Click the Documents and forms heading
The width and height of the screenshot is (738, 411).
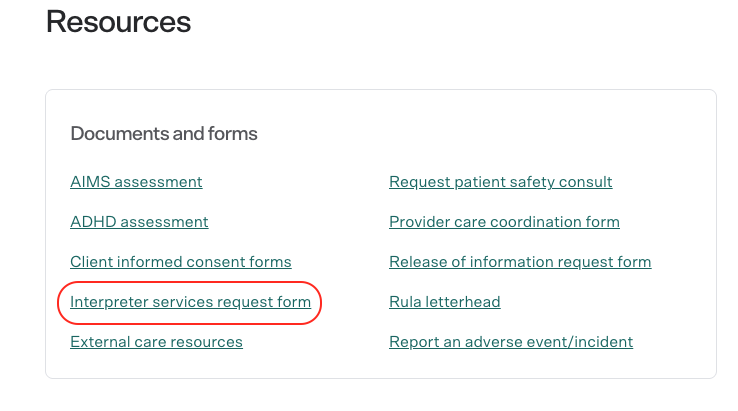click(164, 134)
